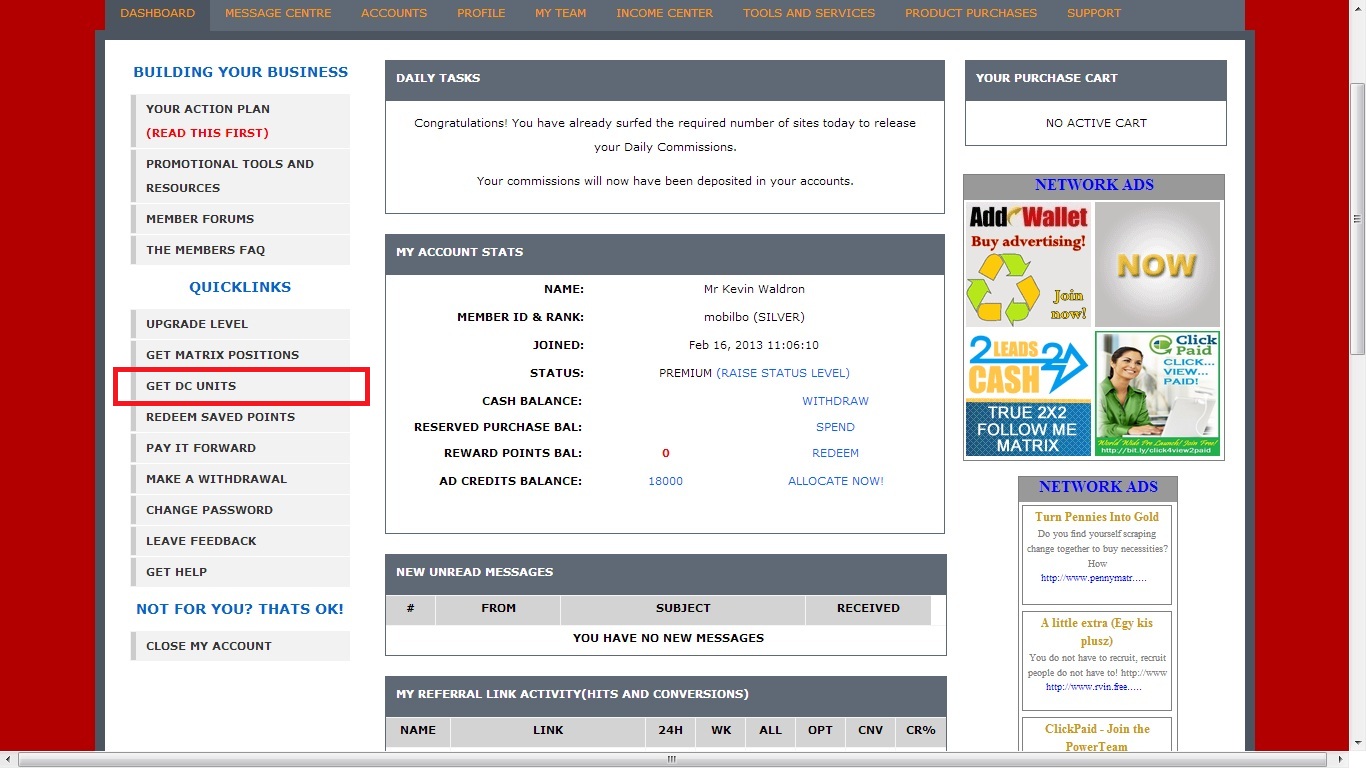Open the AddWallet banner ad
The height and width of the screenshot is (768, 1366).
(1028, 264)
